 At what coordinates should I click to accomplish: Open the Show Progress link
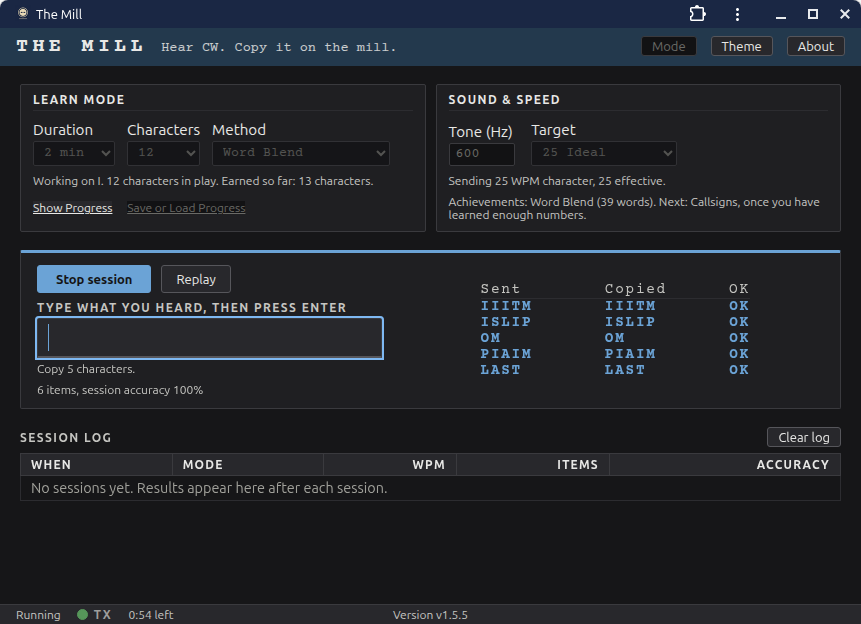[x=72, y=208]
